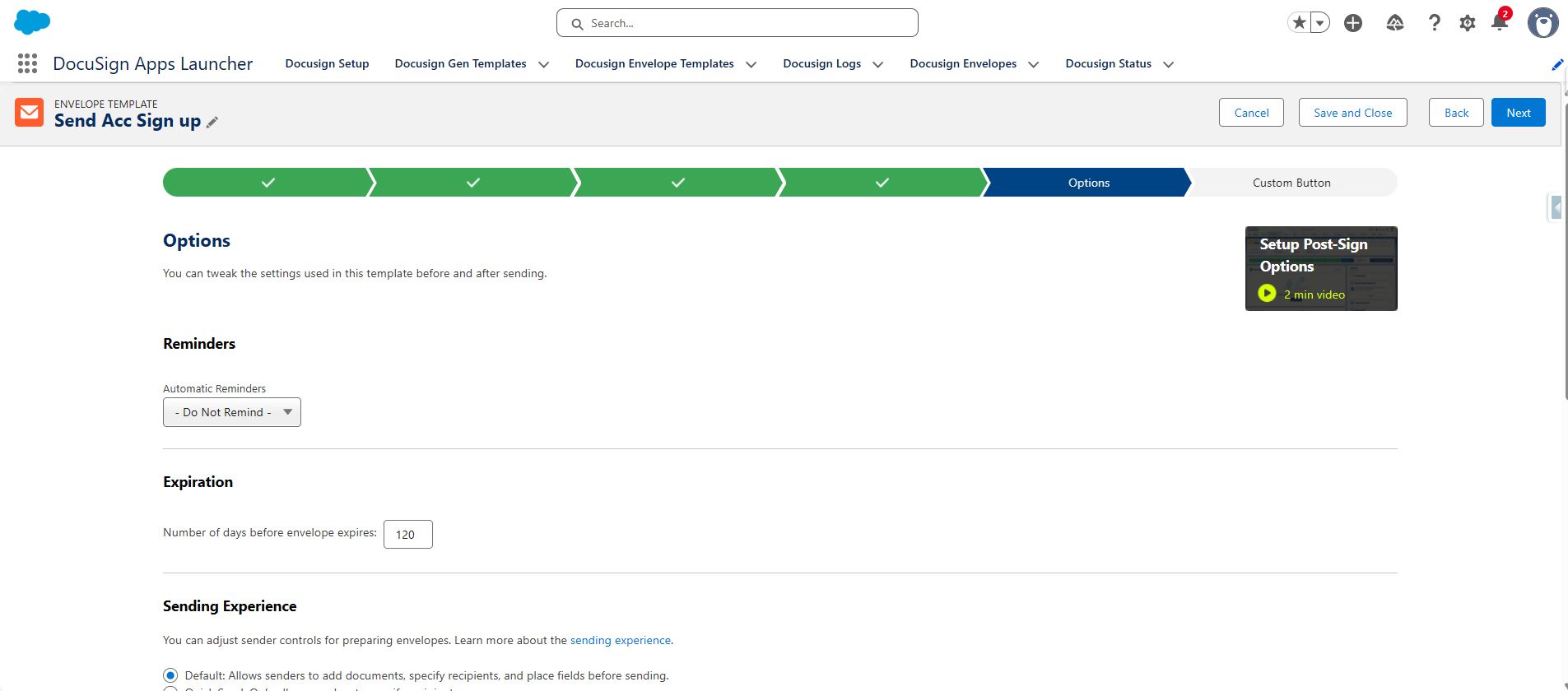The width and height of the screenshot is (1568, 691).
Task: Select the Default sending experience radio
Action: click(170, 675)
